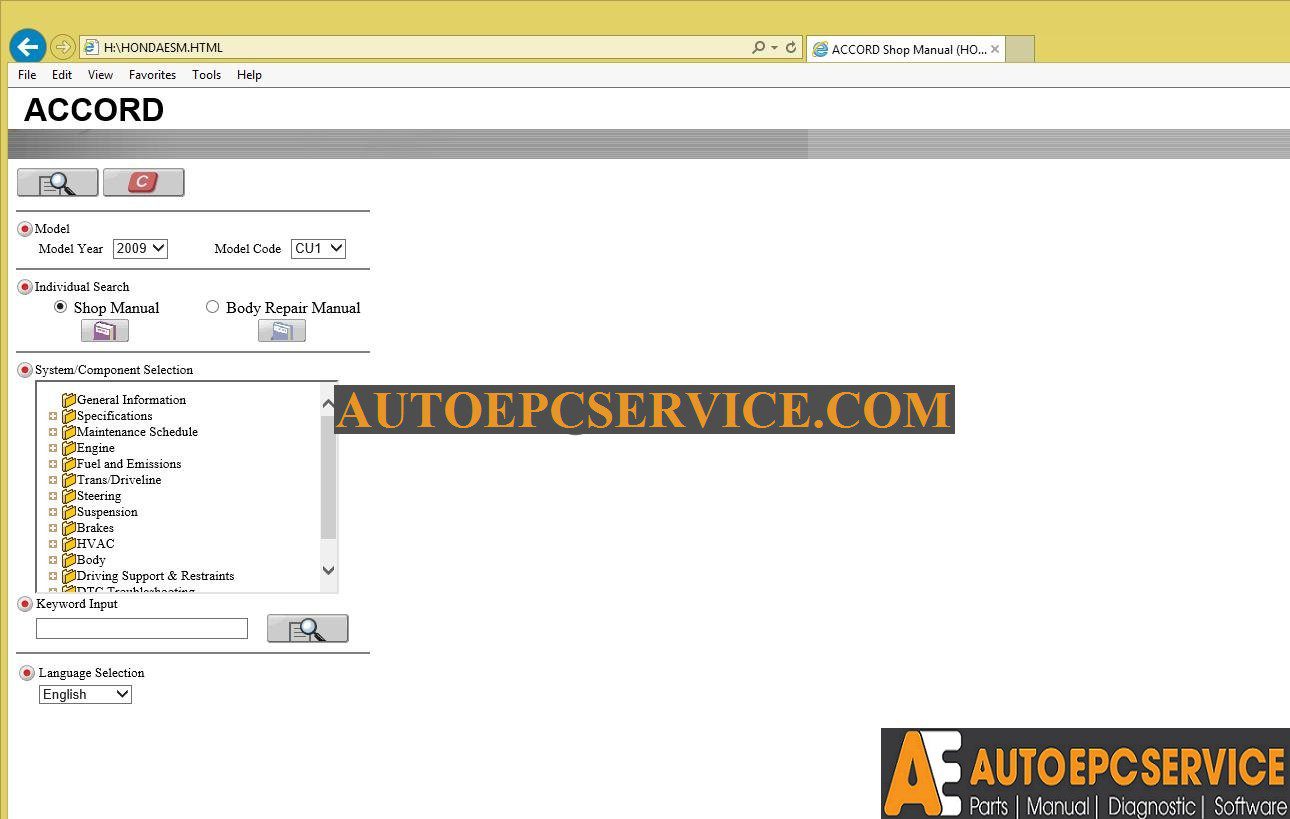
Task: Open the Tools menu
Action: (x=207, y=75)
